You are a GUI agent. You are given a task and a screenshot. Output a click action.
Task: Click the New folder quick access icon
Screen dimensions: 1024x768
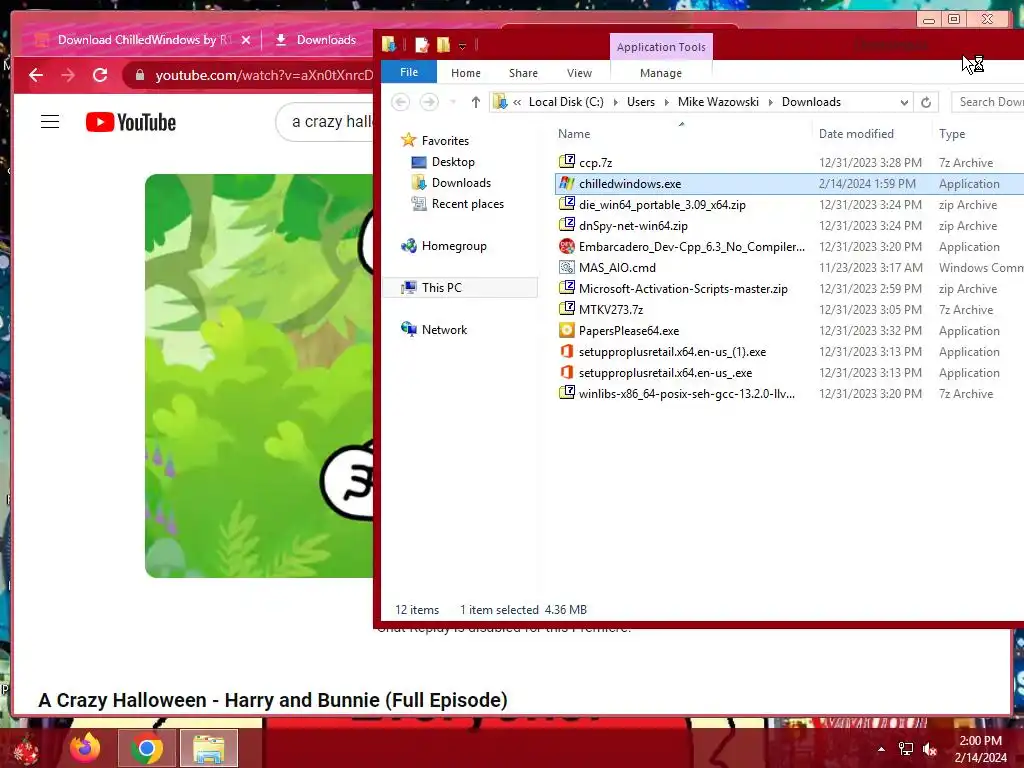click(443, 44)
